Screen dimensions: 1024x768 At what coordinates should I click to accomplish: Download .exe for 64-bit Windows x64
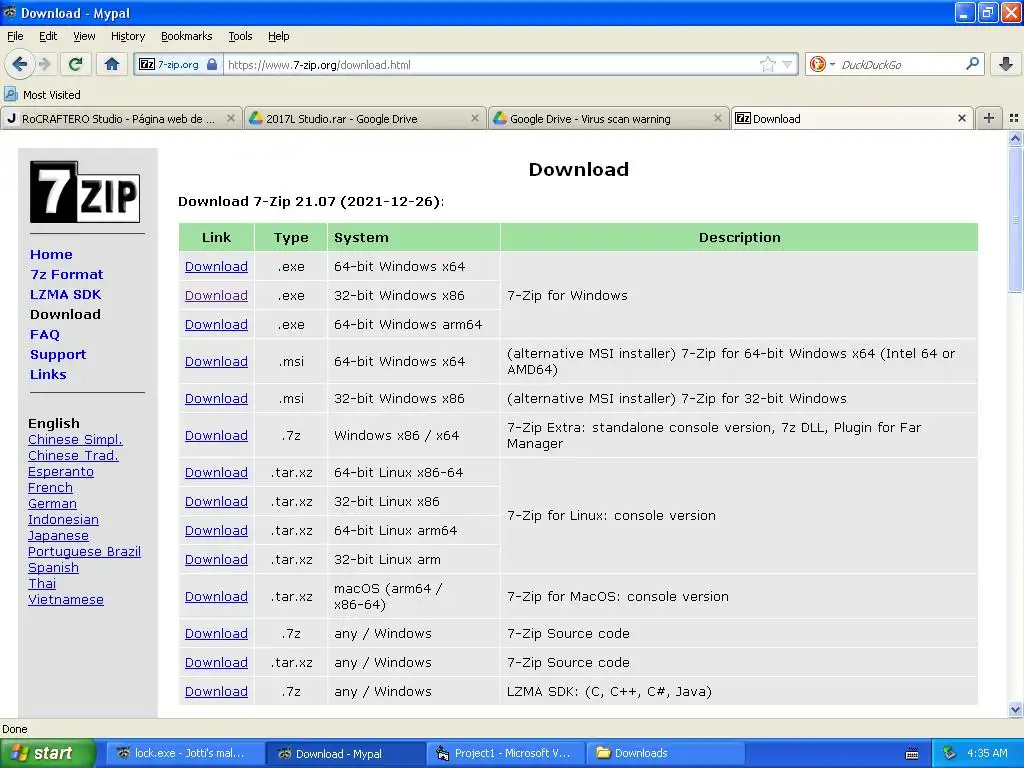click(216, 266)
